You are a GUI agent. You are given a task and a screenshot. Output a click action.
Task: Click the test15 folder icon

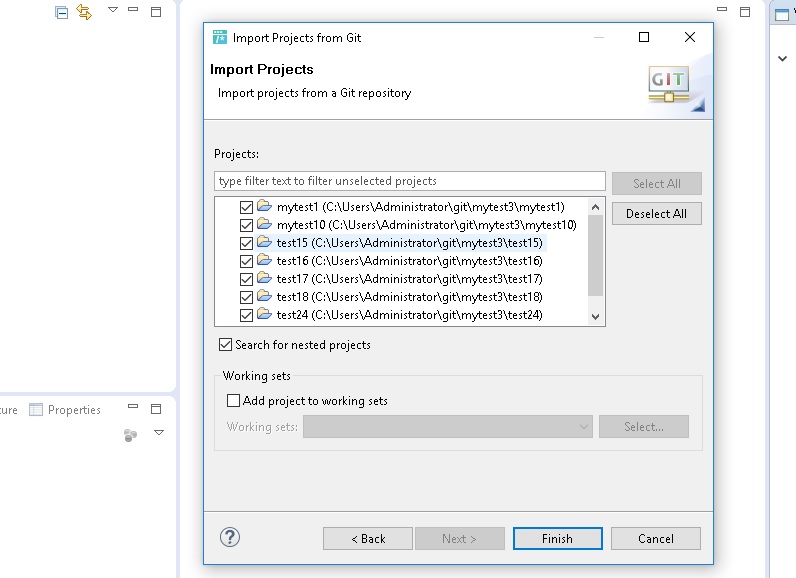coord(264,242)
